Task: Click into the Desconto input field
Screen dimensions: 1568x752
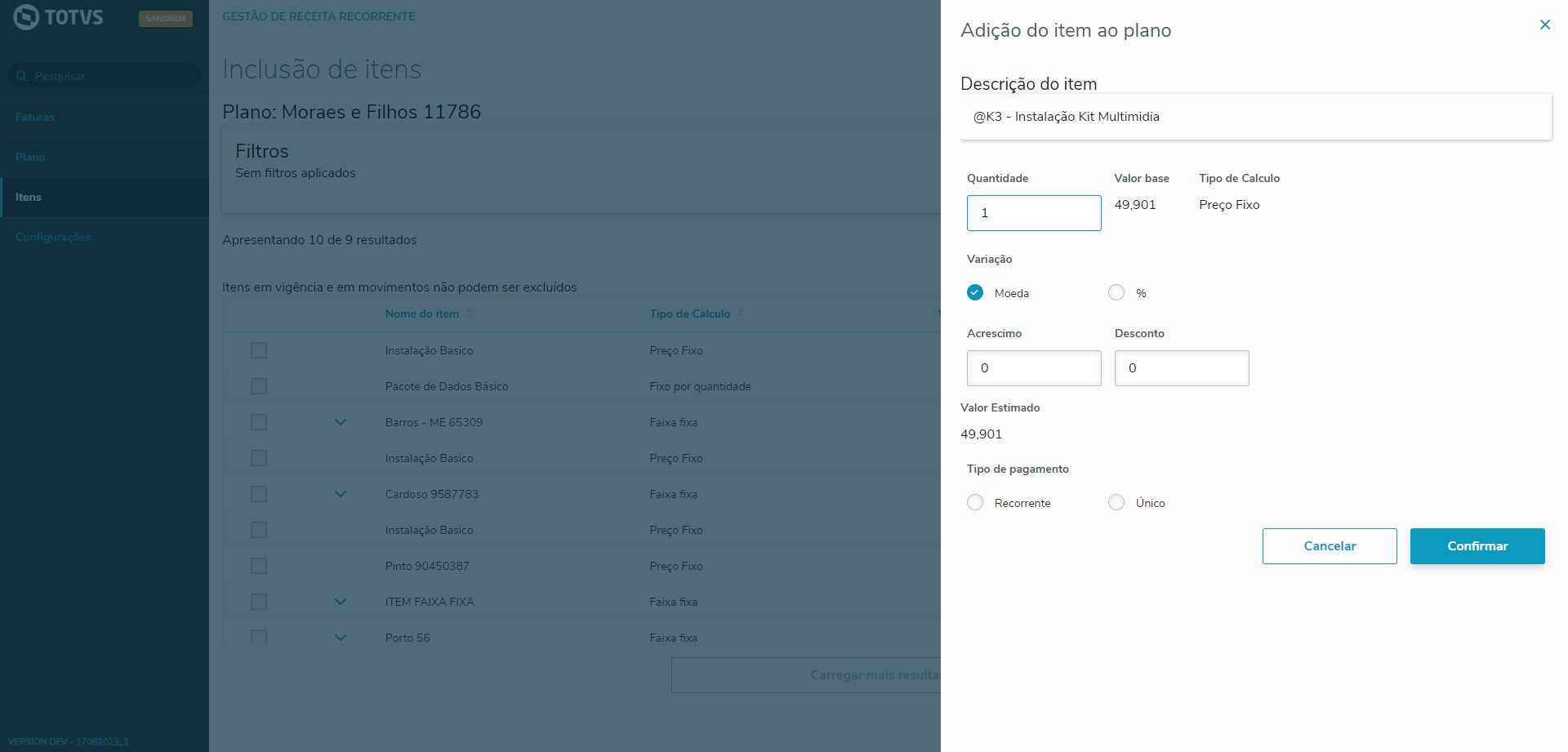Action: point(1181,368)
